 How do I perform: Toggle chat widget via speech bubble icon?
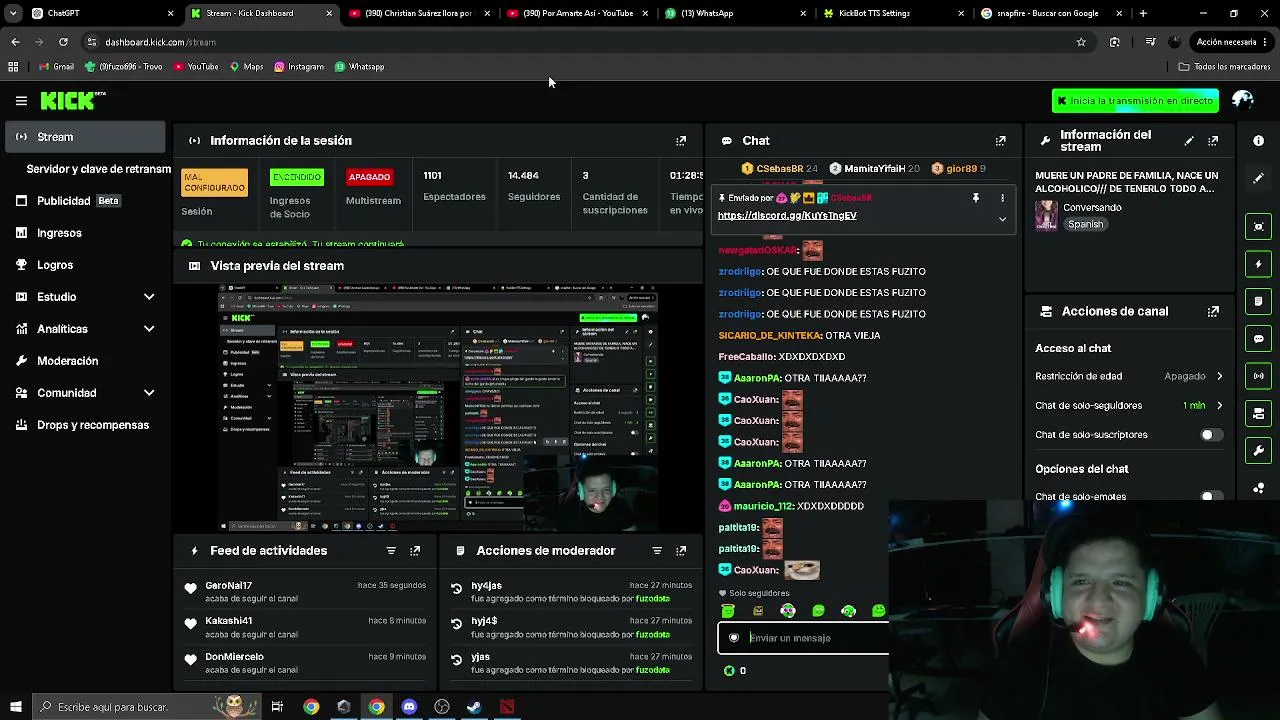point(1259,339)
